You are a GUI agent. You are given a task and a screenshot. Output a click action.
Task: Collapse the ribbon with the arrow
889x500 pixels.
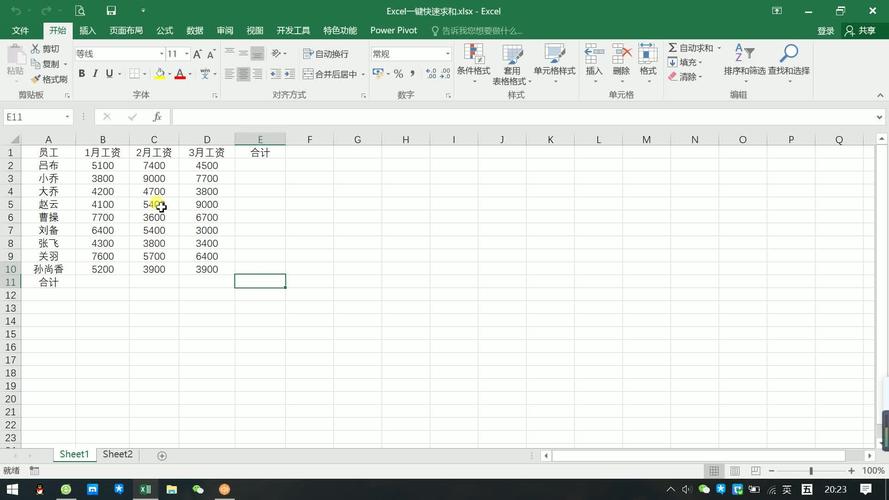click(880, 95)
